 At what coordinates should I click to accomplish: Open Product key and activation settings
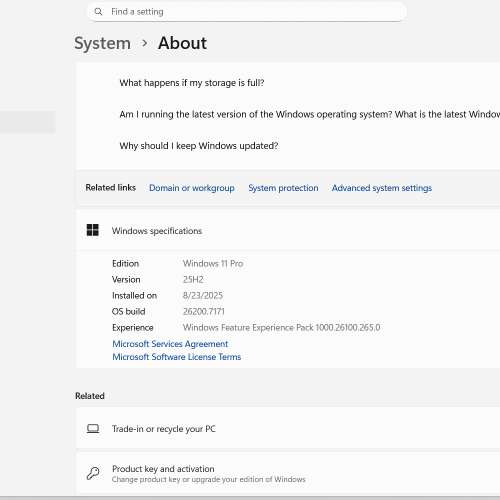coord(288,473)
